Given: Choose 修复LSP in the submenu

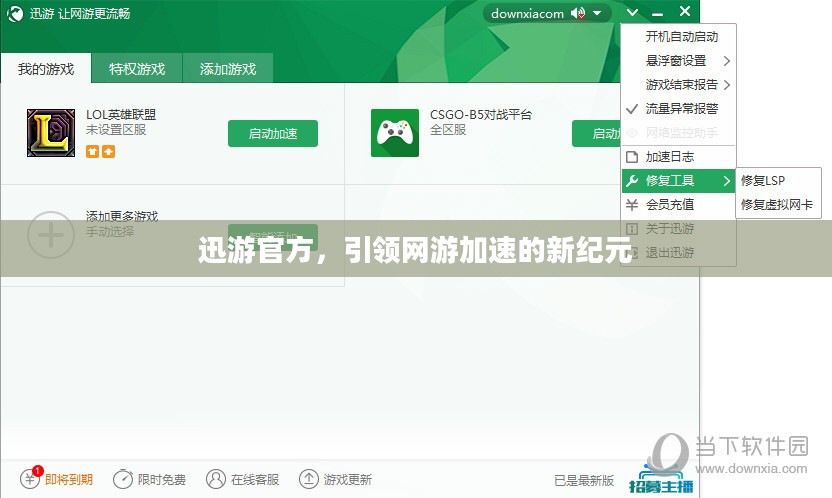Looking at the screenshot, I should (778, 180).
